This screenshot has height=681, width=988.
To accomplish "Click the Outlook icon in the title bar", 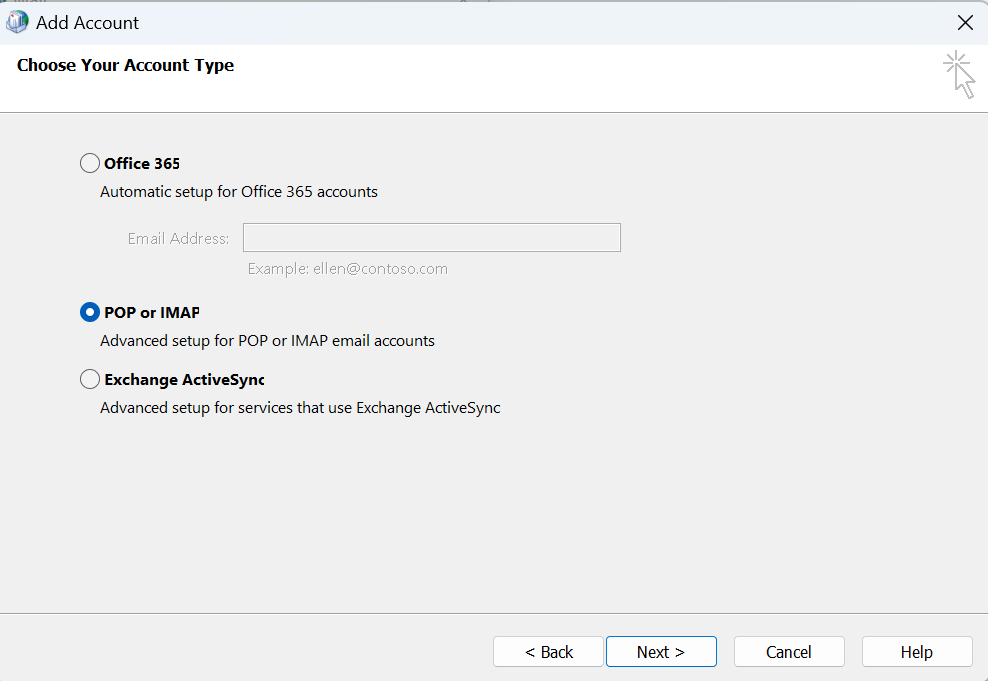I will tap(16, 22).
